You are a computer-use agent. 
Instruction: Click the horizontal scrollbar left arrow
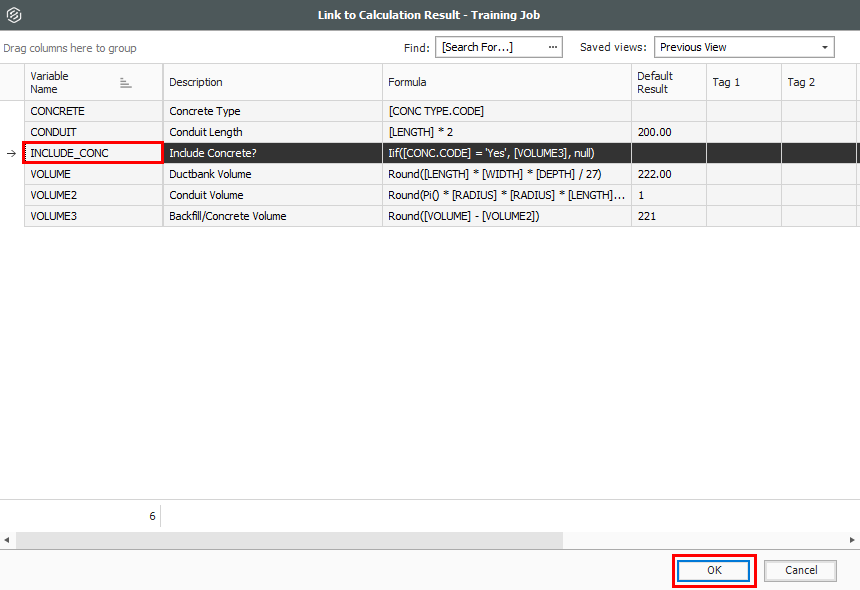(8, 540)
